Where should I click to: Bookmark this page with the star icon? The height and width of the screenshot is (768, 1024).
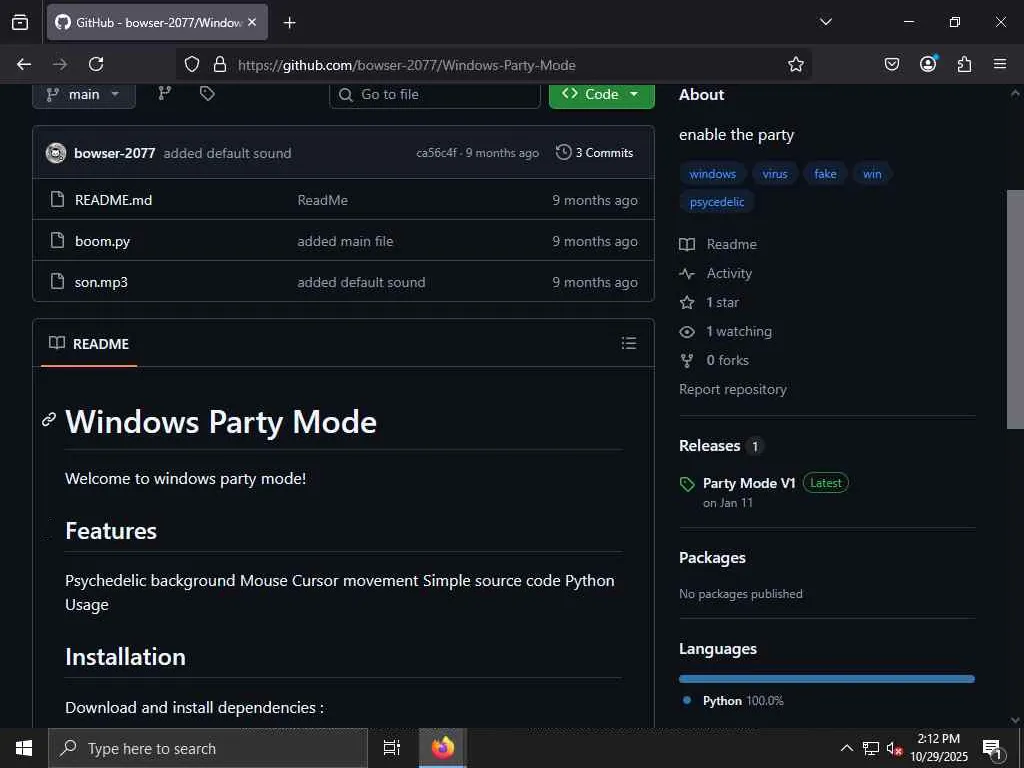tap(795, 64)
